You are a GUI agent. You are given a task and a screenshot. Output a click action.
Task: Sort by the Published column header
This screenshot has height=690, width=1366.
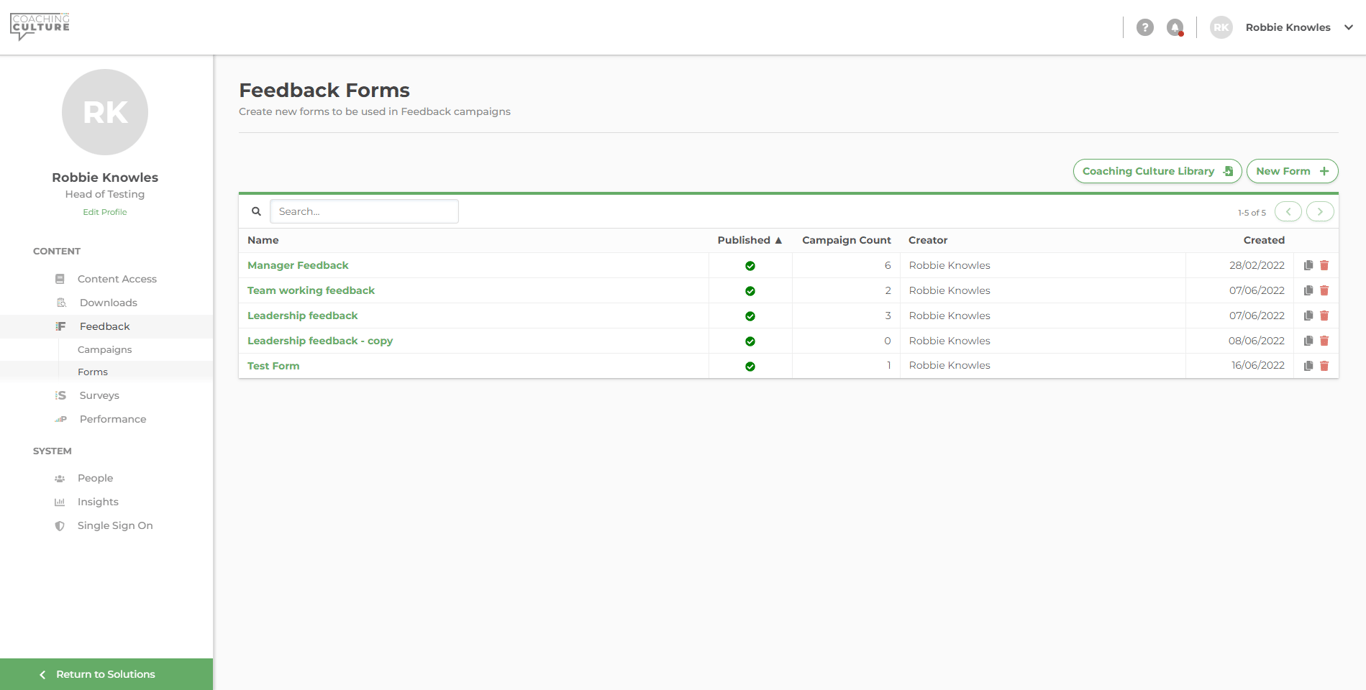tap(749, 240)
